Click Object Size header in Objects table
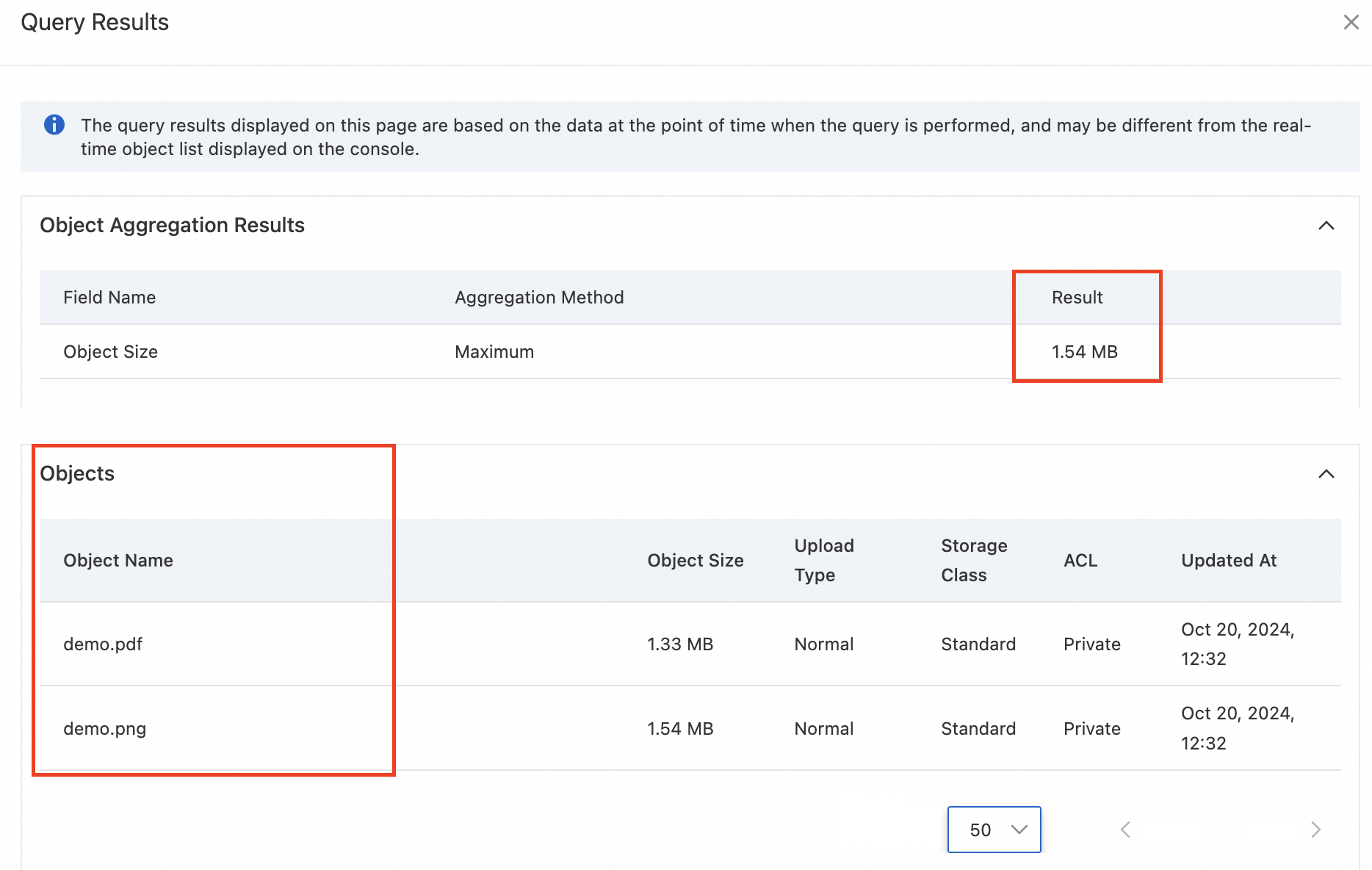This screenshot has height=870, width=1372. click(x=696, y=561)
